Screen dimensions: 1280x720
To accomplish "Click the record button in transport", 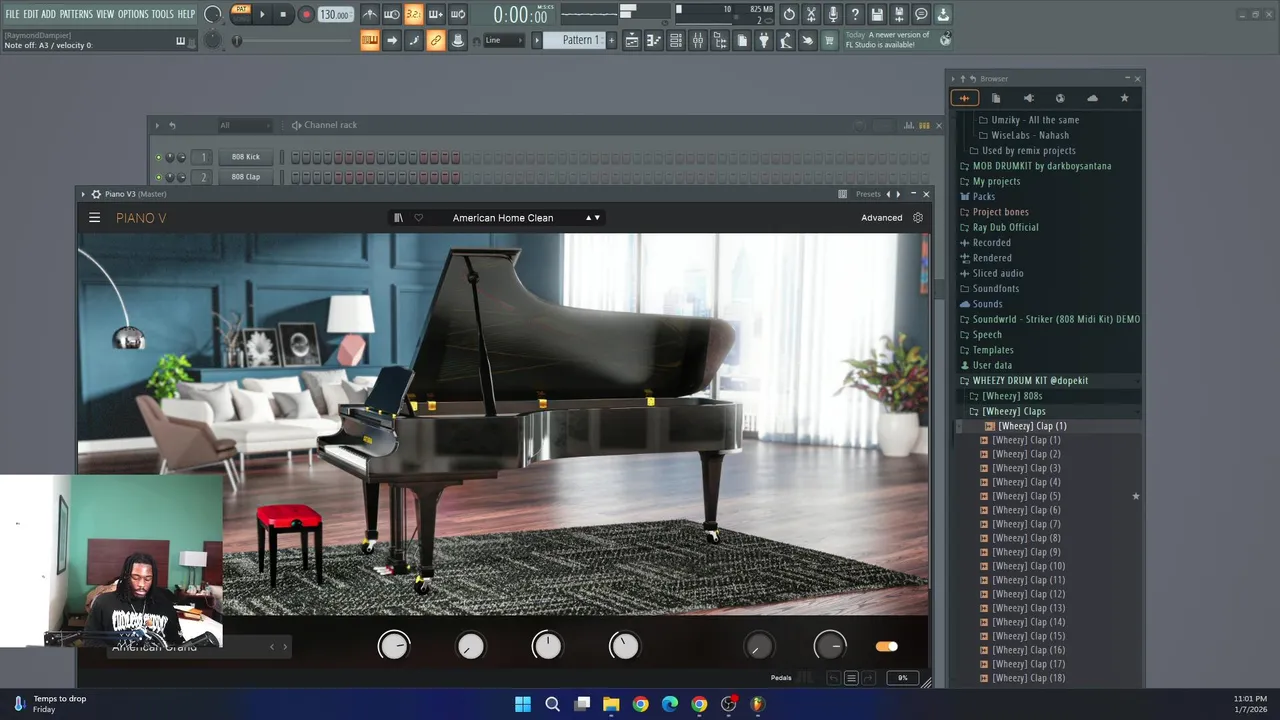I will pos(306,14).
